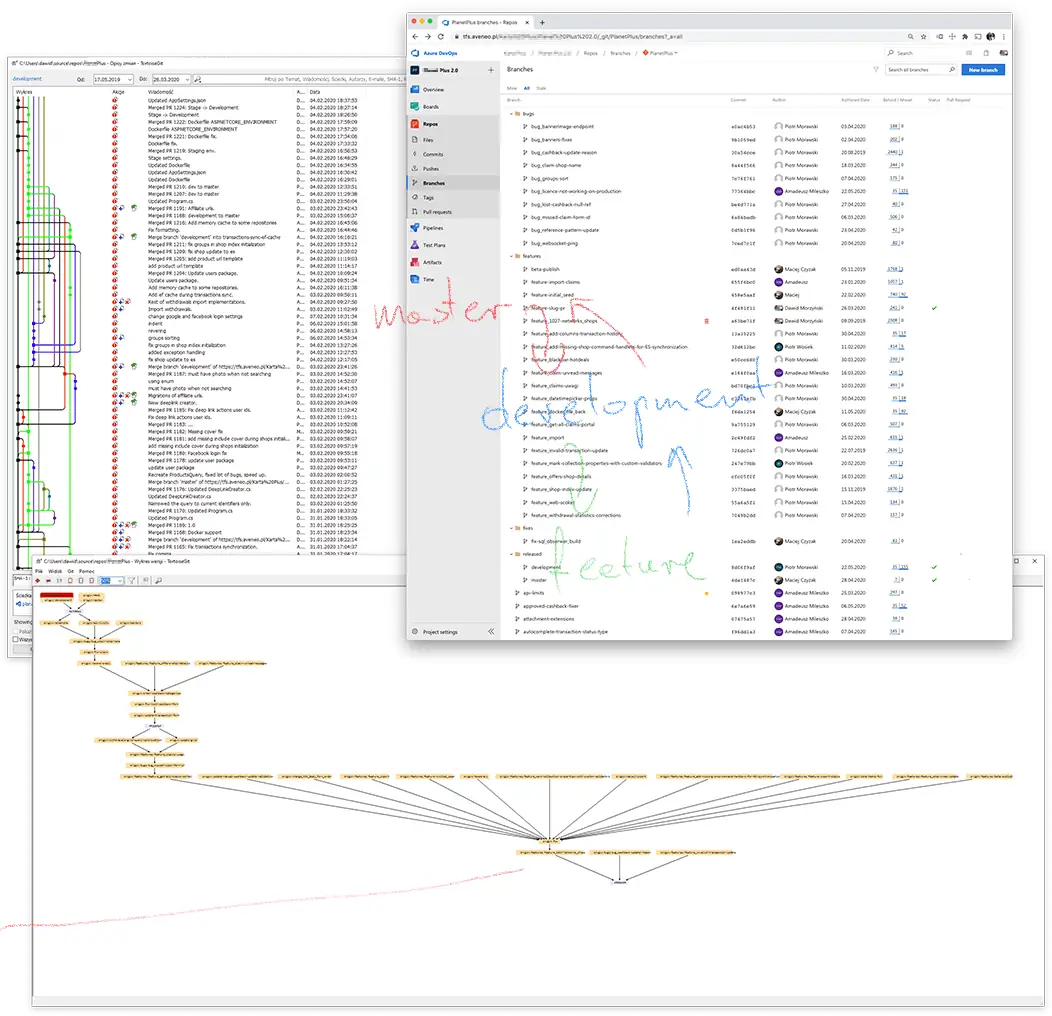Open the Do end date dropdown in TortoiseGit
This screenshot has height=1016, width=1052.
pos(187,79)
